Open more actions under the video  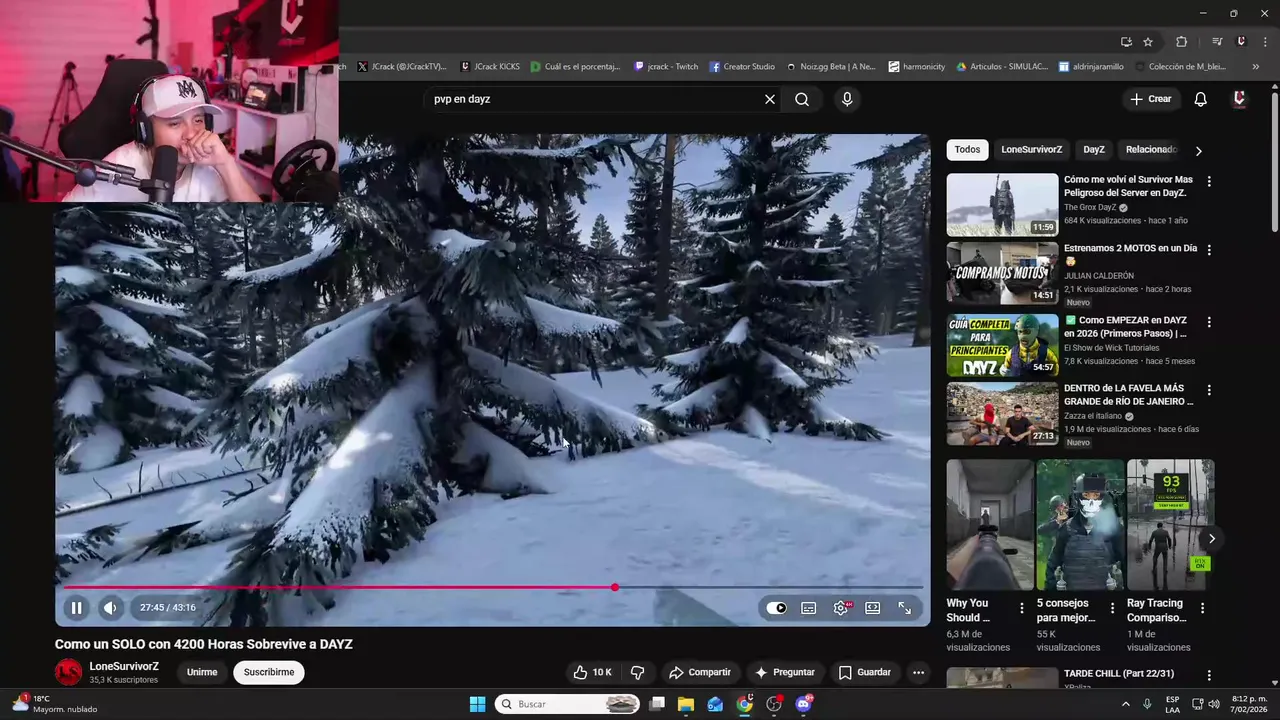click(918, 673)
